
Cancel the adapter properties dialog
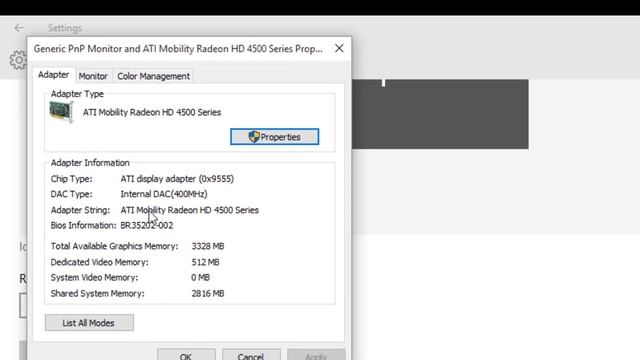pos(251,354)
